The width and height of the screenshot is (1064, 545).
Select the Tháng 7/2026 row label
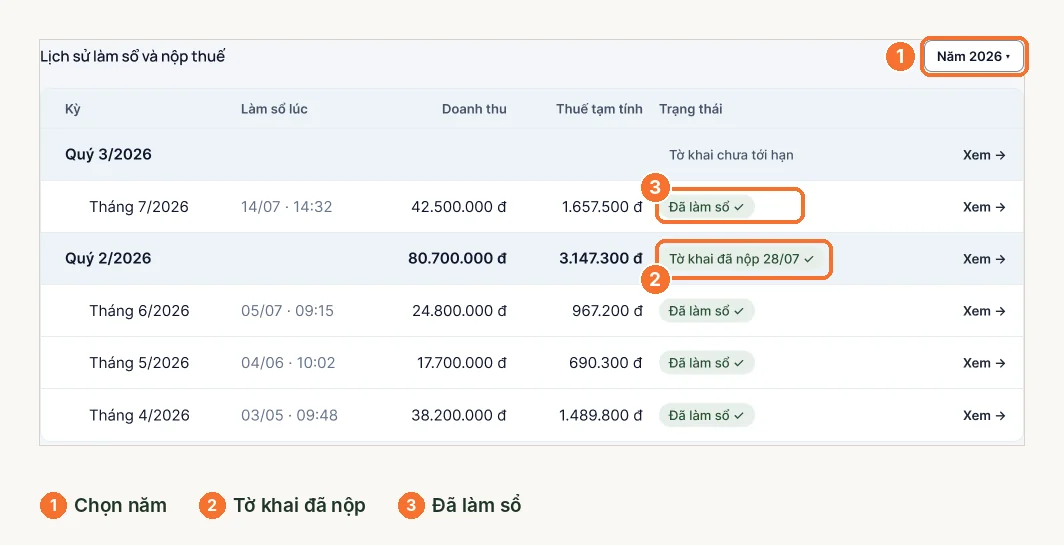pos(139,207)
